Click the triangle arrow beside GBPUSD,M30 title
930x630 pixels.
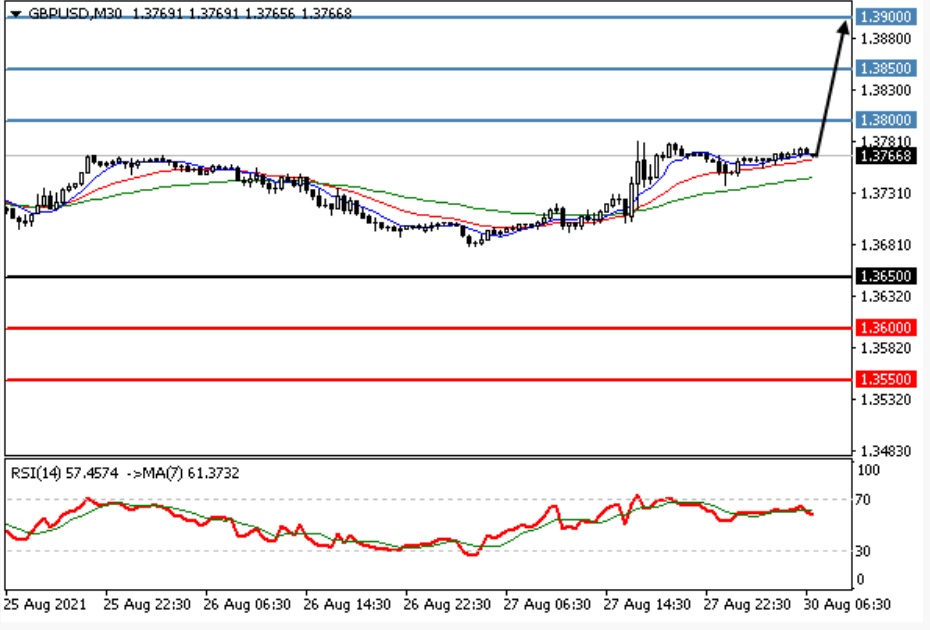(16, 14)
